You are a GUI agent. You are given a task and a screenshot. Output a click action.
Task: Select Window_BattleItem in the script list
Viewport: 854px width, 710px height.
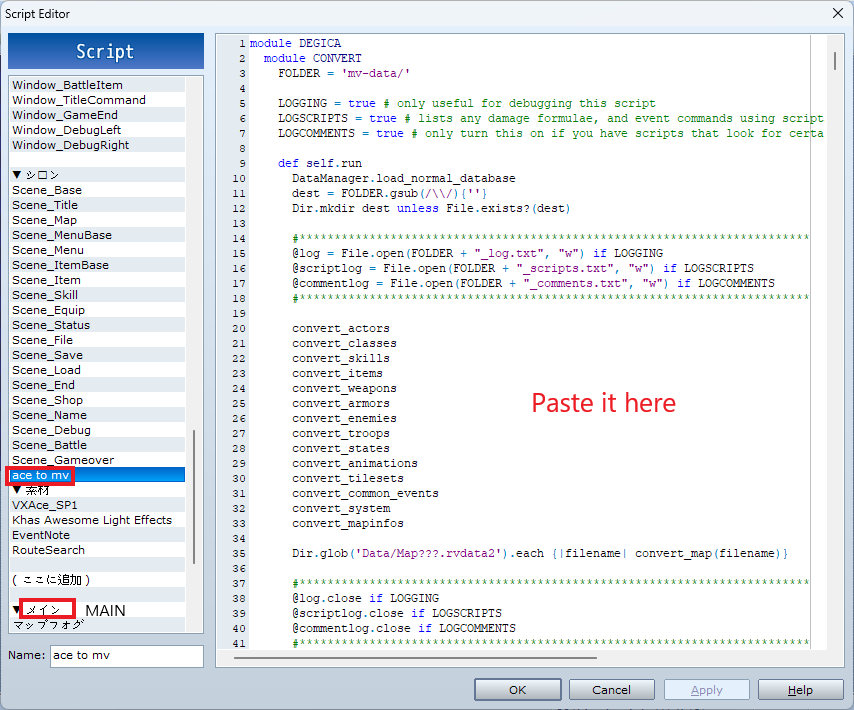click(x=97, y=85)
